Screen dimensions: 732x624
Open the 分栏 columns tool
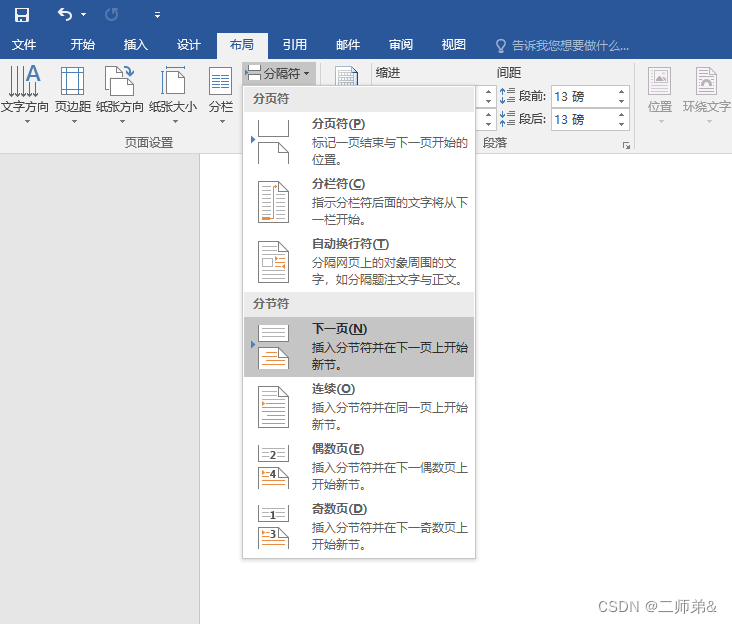click(221, 89)
